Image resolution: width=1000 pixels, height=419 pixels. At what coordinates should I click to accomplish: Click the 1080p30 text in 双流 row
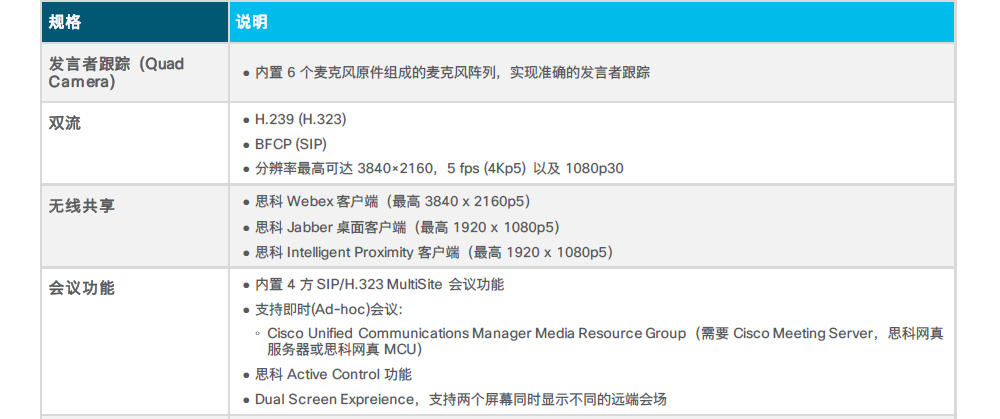click(594, 168)
